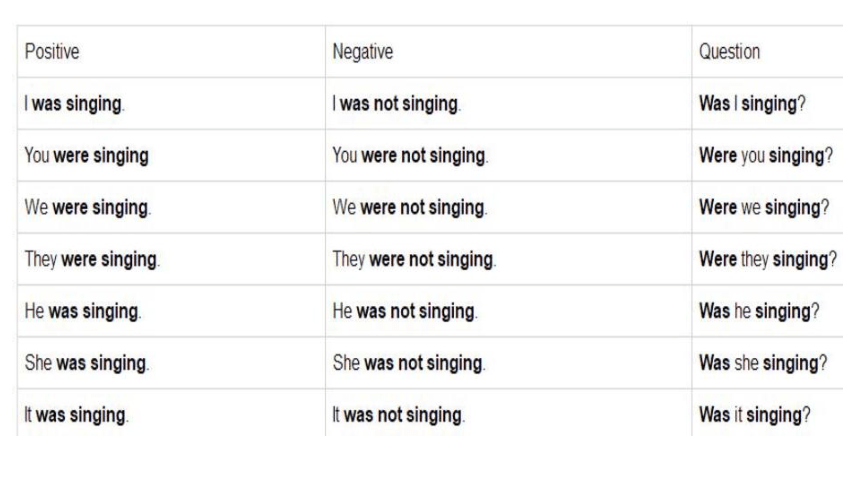Click the 'Was she singing?' question

tap(763, 363)
